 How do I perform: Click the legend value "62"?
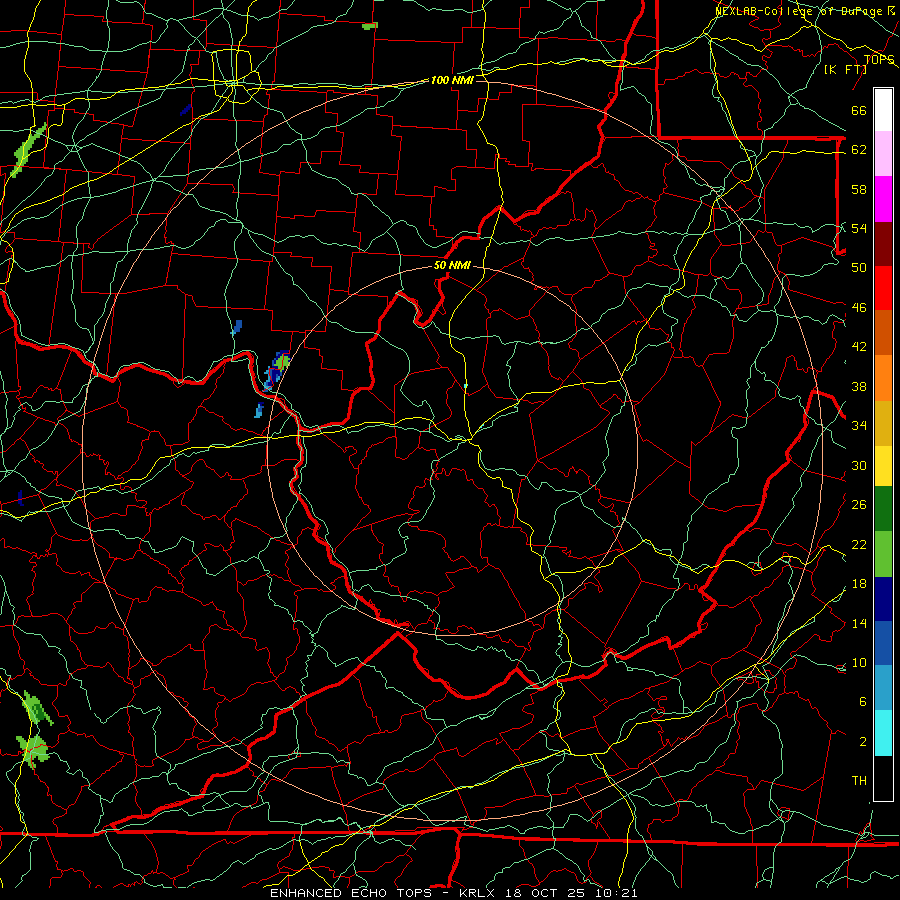pyautogui.click(x=859, y=150)
